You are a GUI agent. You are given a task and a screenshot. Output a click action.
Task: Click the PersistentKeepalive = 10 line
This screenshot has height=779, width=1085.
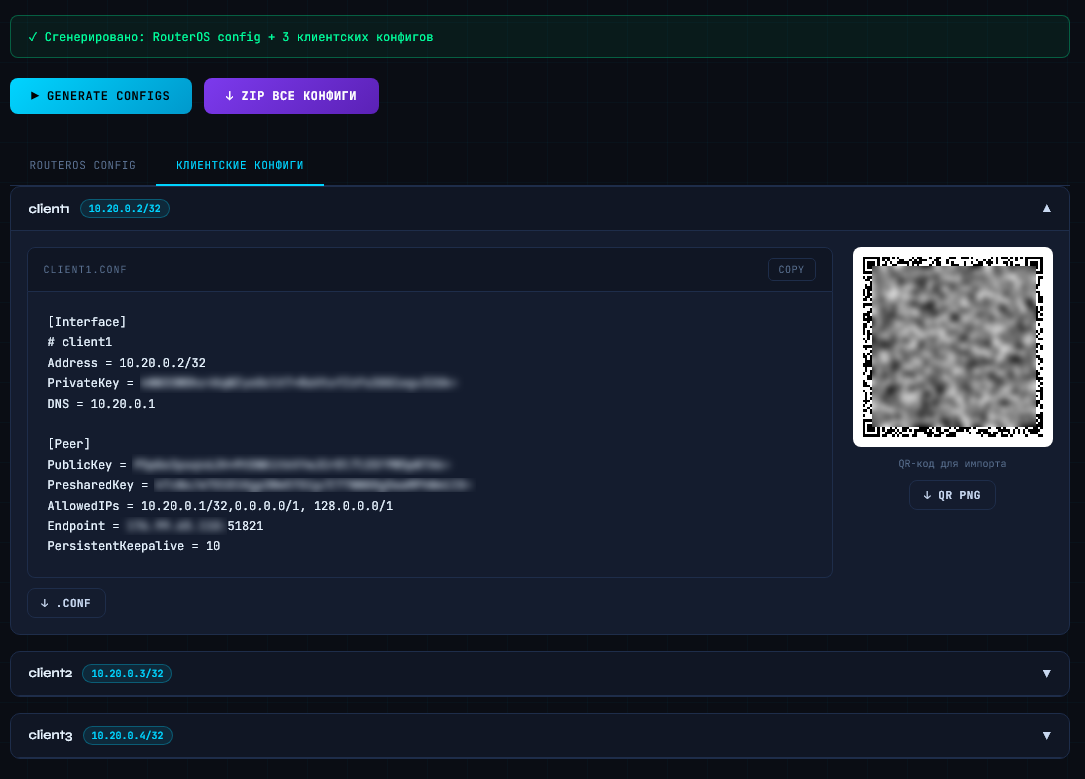(x=134, y=546)
